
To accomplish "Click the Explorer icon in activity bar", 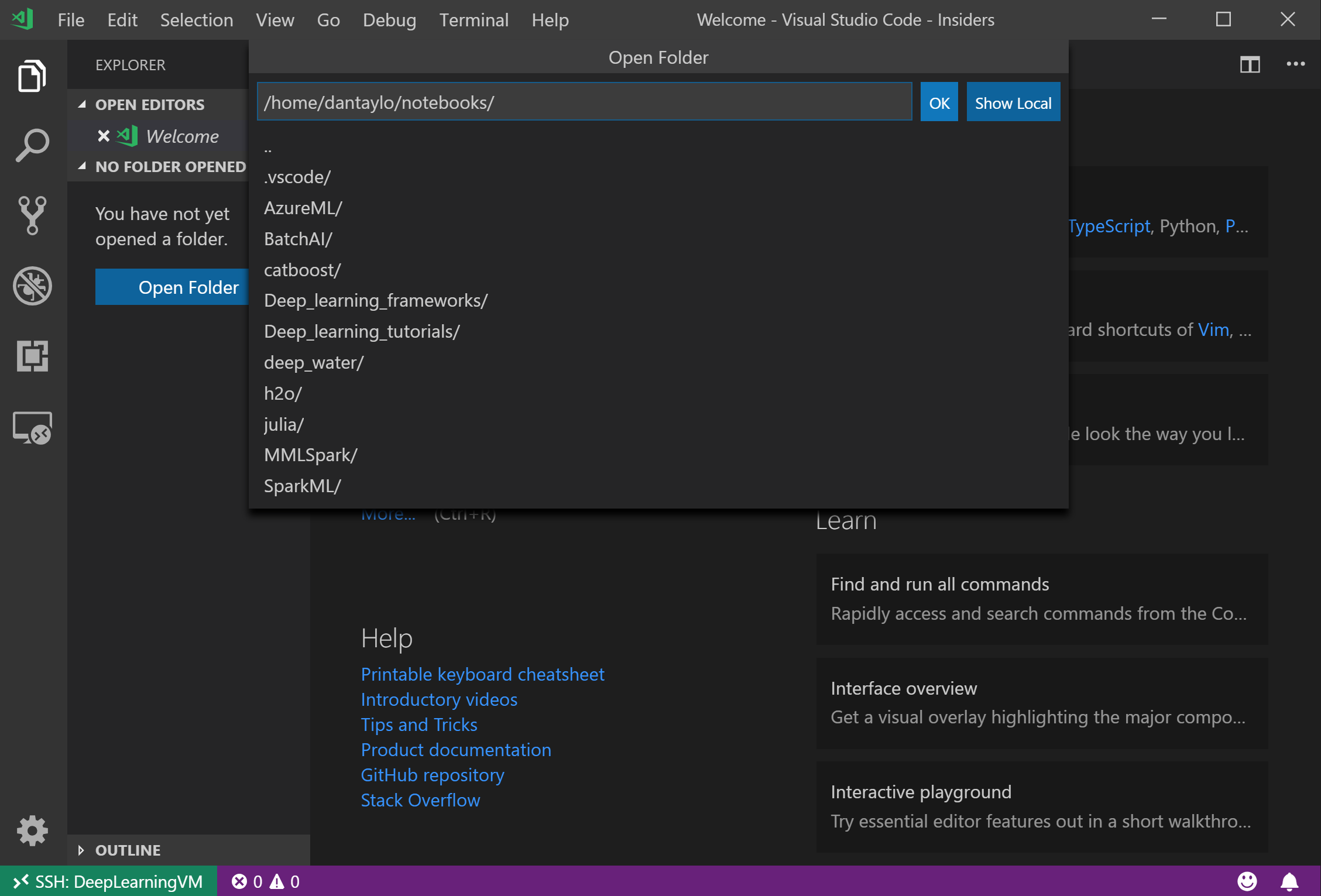I will [x=30, y=79].
